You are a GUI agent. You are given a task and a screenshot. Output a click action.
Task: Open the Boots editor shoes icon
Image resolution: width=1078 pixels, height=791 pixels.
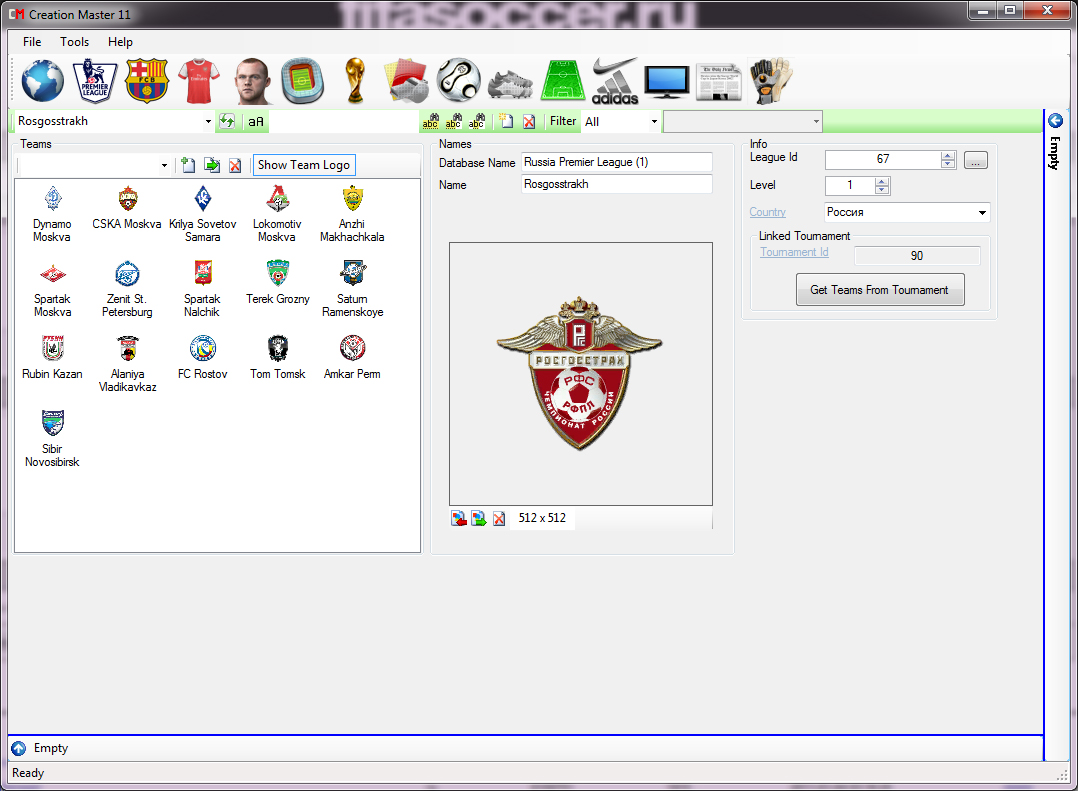pos(510,84)
